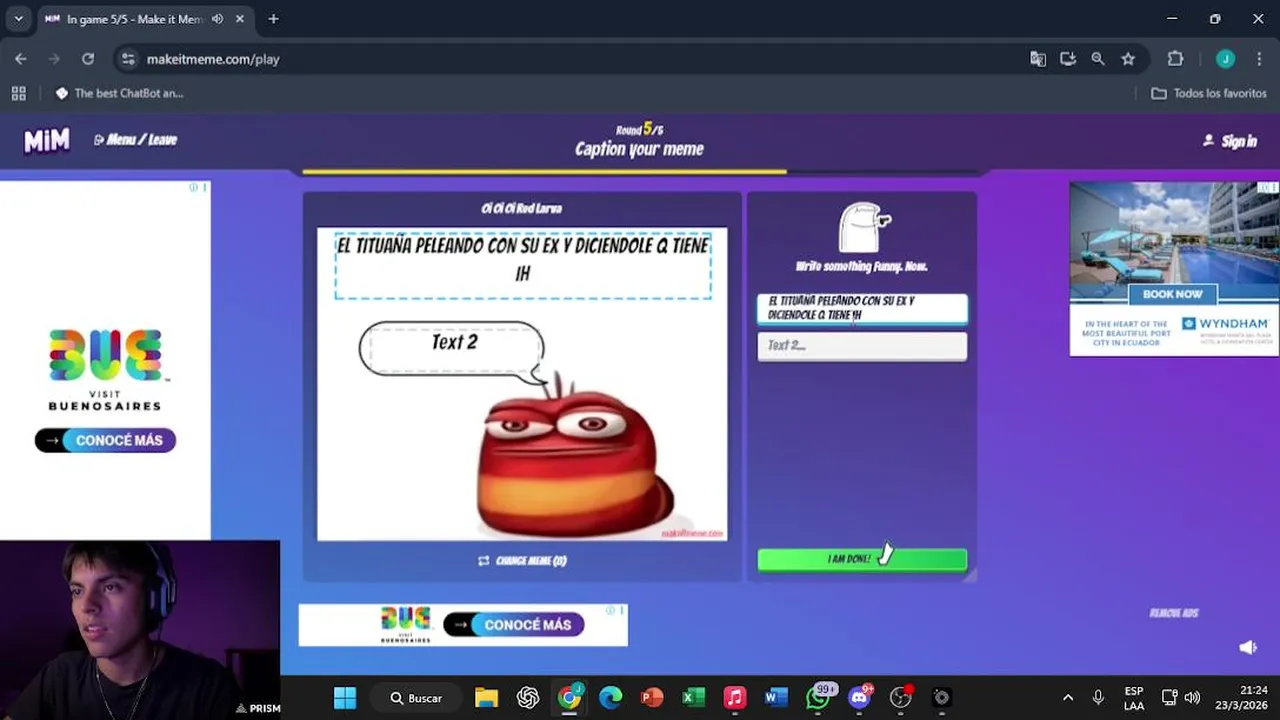The height and width of the screenshot is (720, 1280).
Task: Open the translate page icon
Action: pyautogui.click(x=1038, y=59)
